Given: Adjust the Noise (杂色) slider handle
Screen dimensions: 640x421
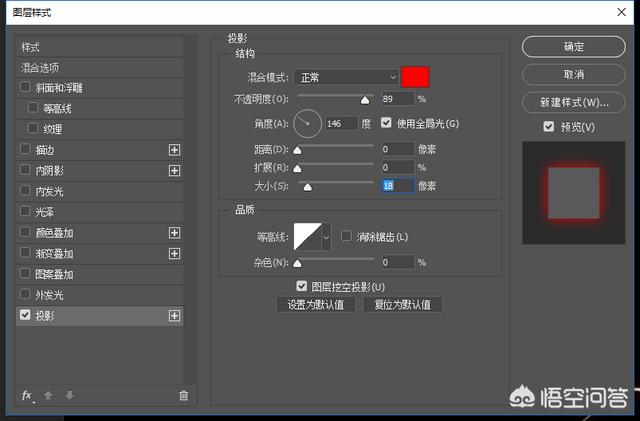Looking at the screenshot, I should pos(298,263).
